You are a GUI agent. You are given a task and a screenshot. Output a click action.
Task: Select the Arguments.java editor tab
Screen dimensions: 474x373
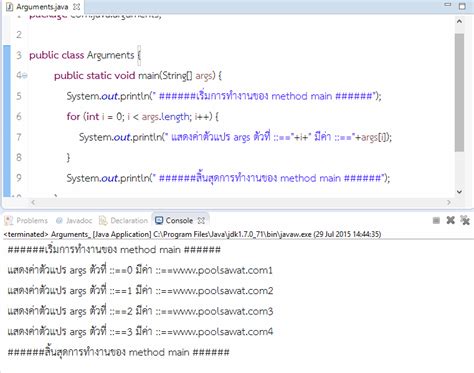tap(42, 7)
